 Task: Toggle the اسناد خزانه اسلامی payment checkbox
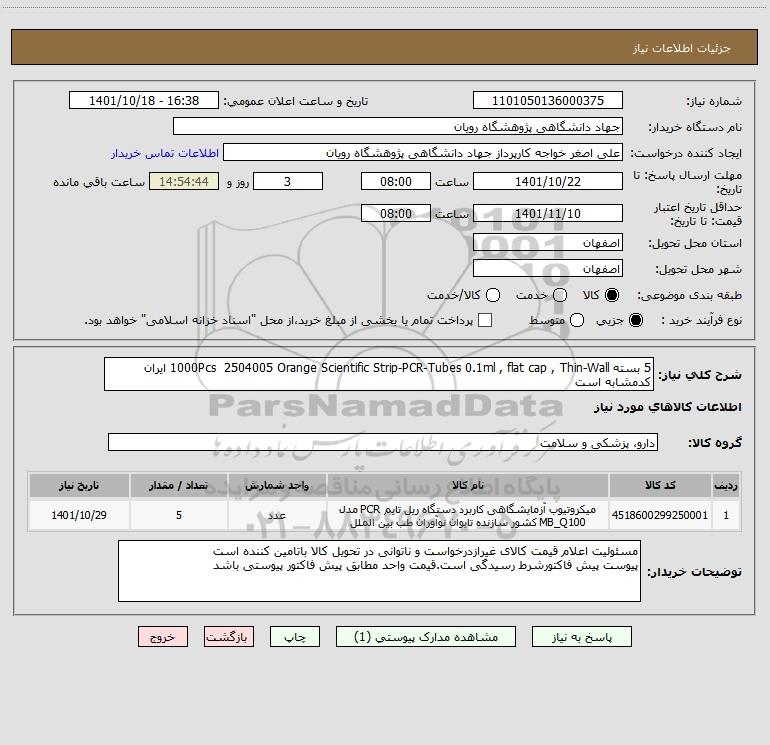485,320
